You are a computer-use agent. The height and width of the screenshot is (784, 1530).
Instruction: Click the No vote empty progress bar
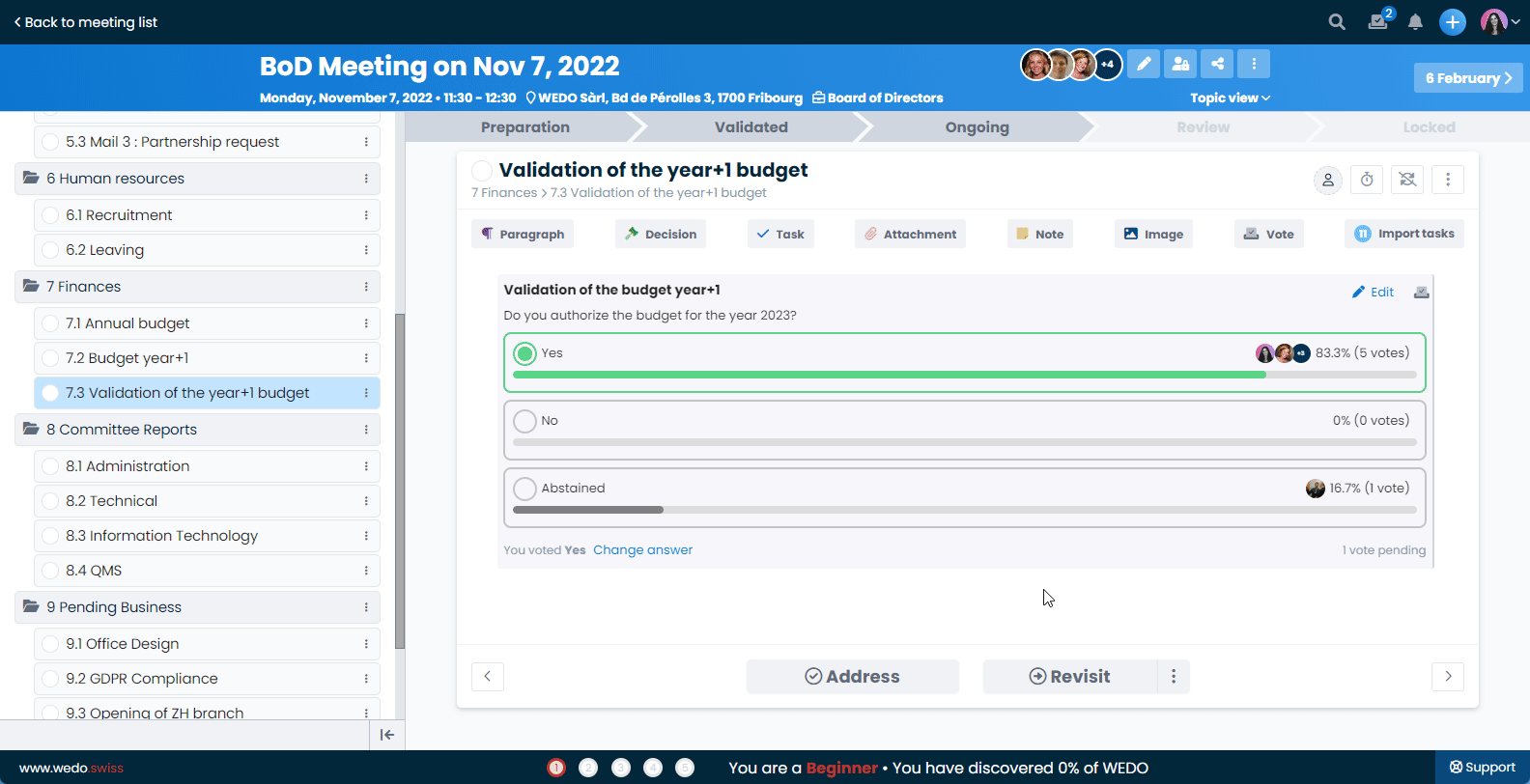click(965, 442)
